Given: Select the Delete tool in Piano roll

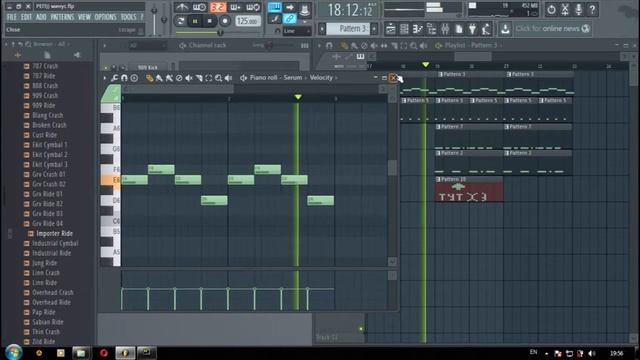Looking at the screenshot, I should coord(179,78).
